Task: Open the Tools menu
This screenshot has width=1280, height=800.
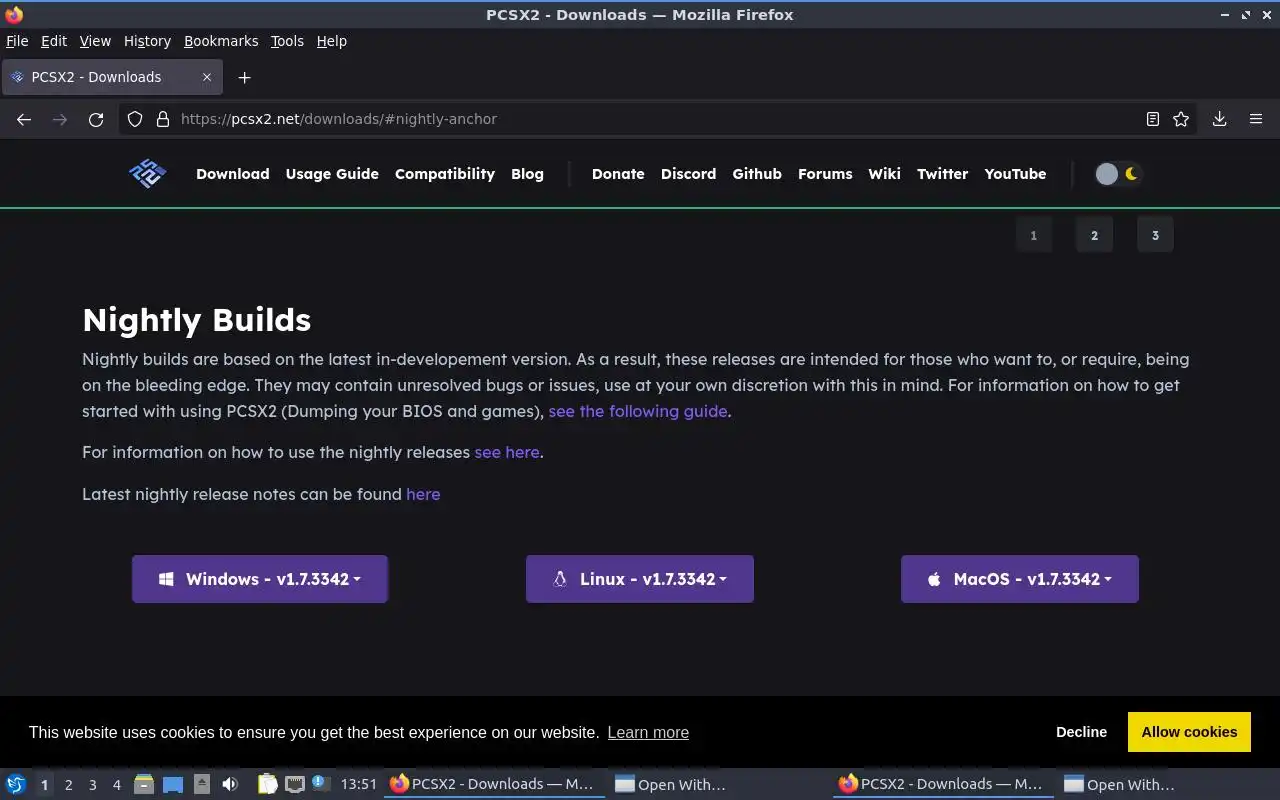Action: coord(287,41)
